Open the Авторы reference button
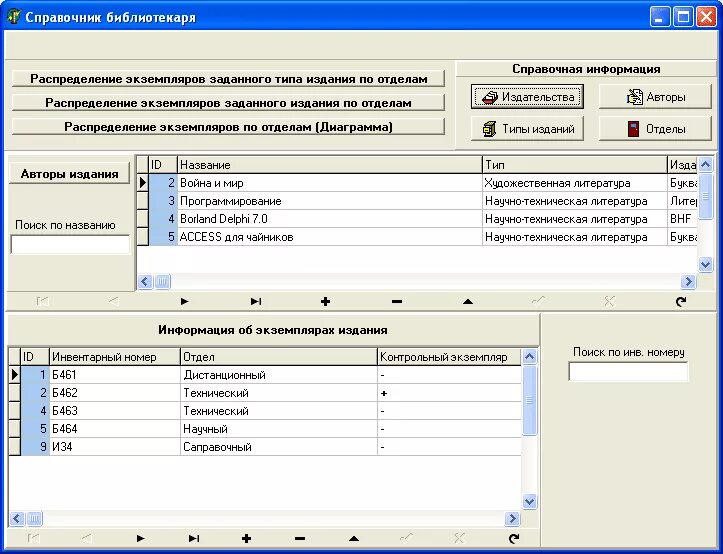The image size is (723, 554). click(655, 97)
